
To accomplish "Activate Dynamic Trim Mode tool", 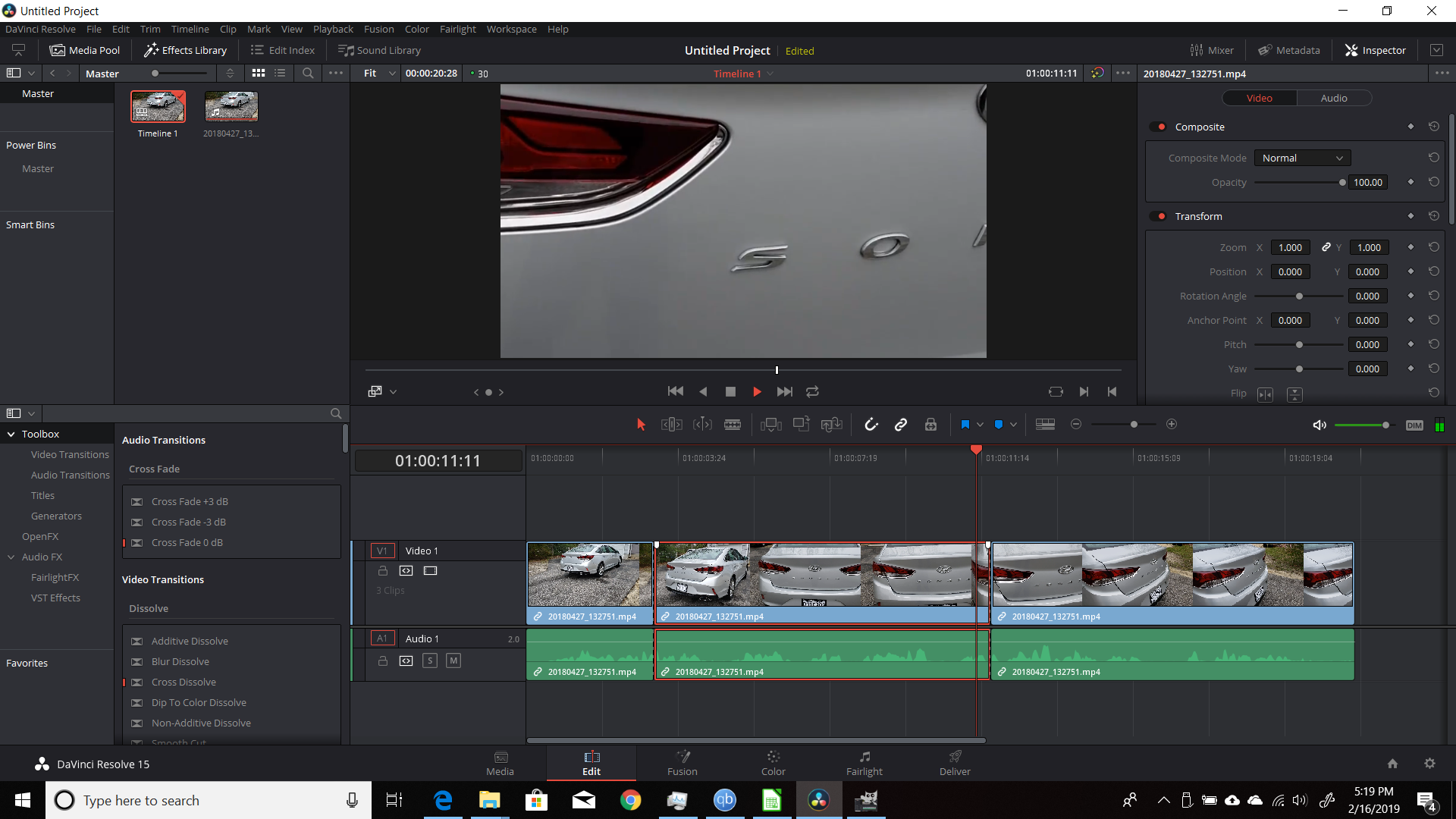I will tap(702, 425).
